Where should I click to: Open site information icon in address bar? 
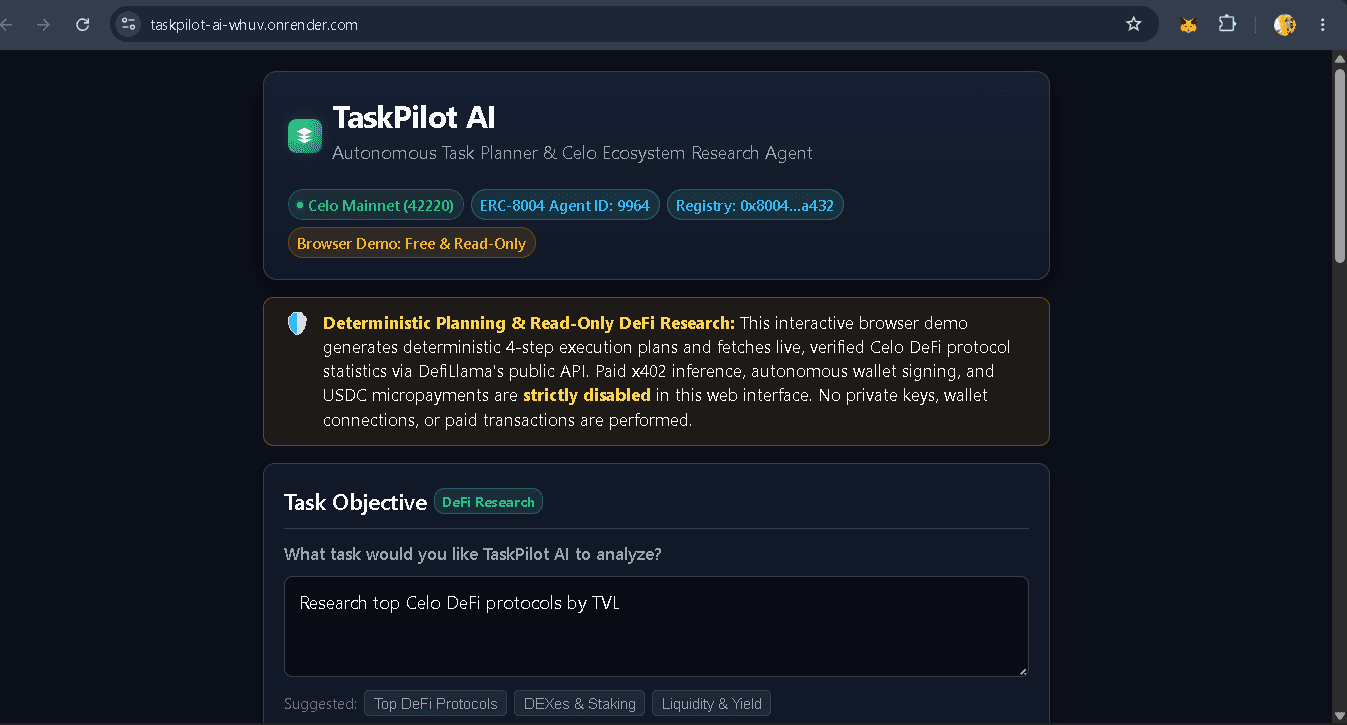[128, 24]
